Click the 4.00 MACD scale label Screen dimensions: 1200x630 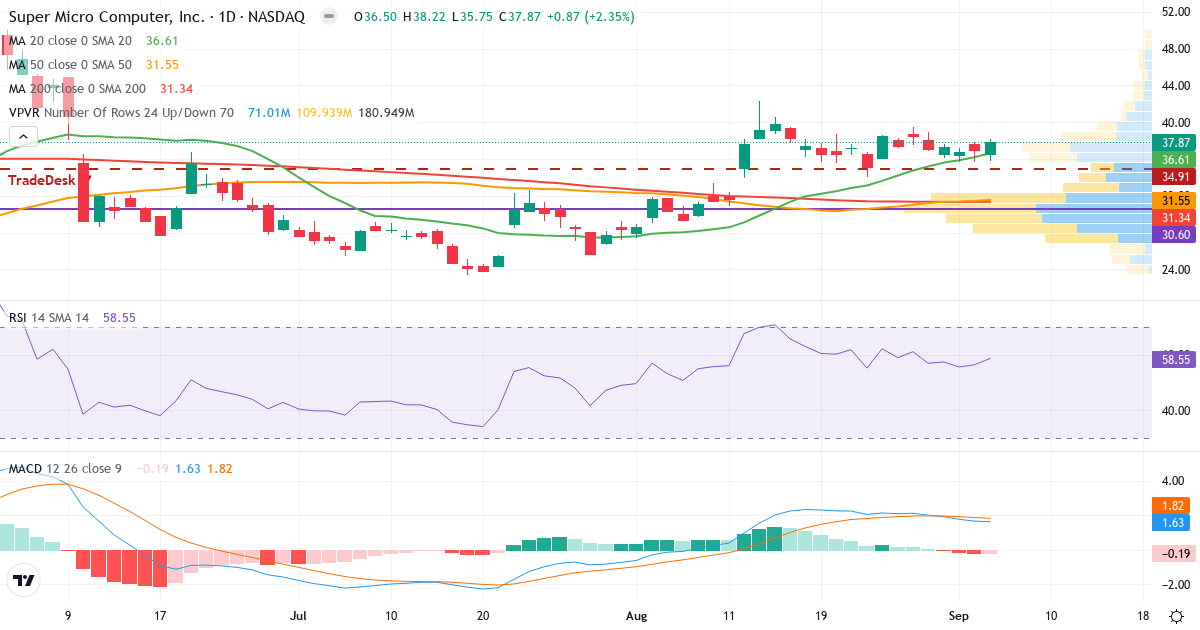click(1173, 480)
